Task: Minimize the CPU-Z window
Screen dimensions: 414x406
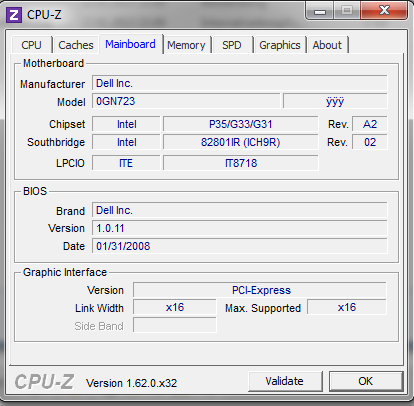Action: click(319, 12)
